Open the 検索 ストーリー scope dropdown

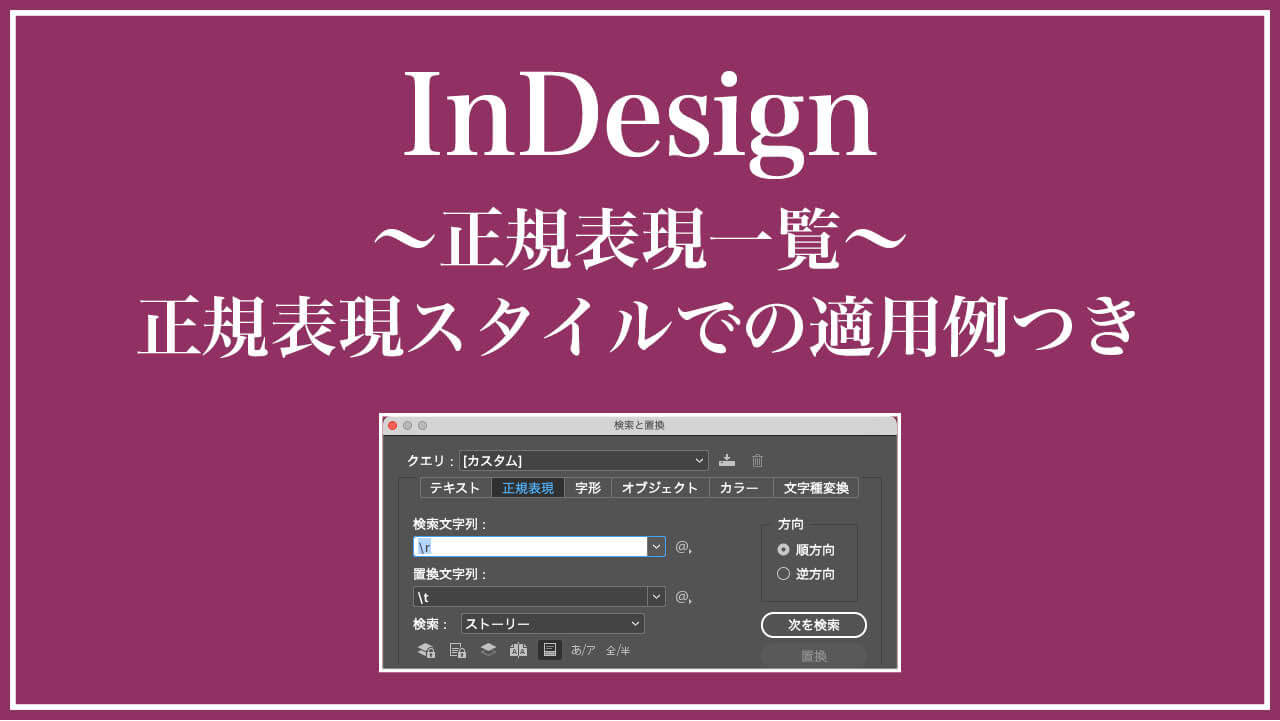(553, 624)
